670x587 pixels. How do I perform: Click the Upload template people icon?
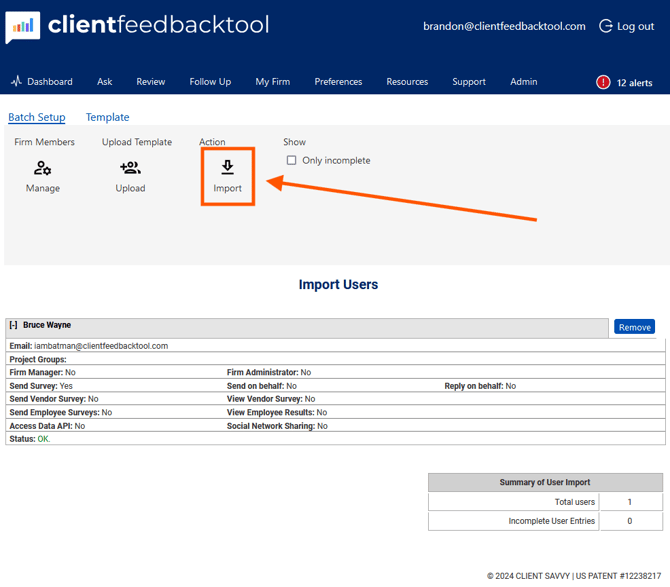point(130,167)
